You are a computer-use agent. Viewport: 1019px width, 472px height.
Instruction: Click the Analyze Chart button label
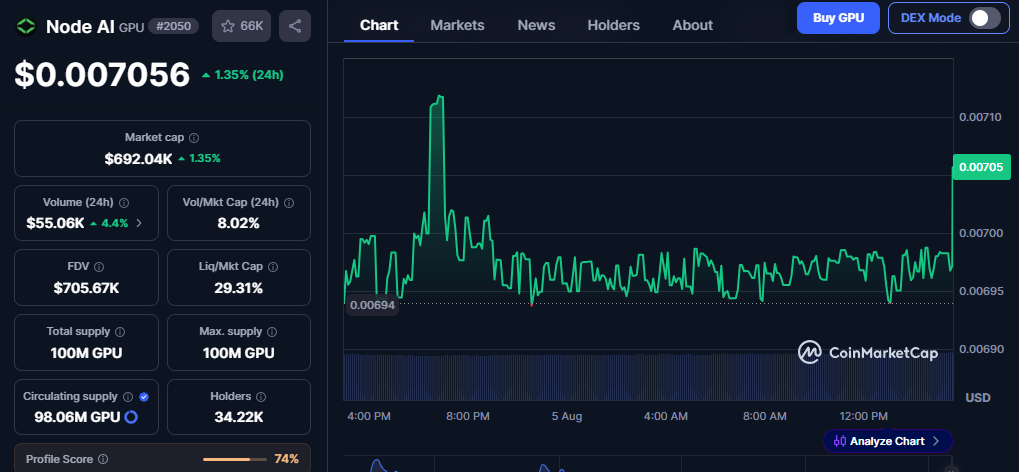coord(887,441)
